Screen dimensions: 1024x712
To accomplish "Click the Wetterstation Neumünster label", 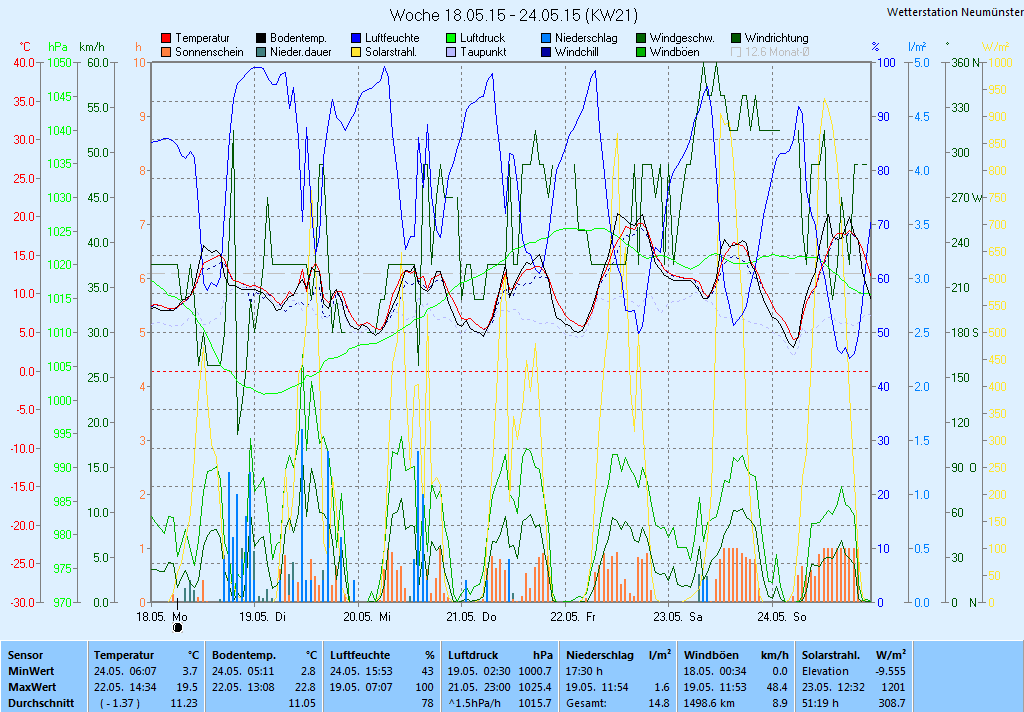I will point(954,12).
